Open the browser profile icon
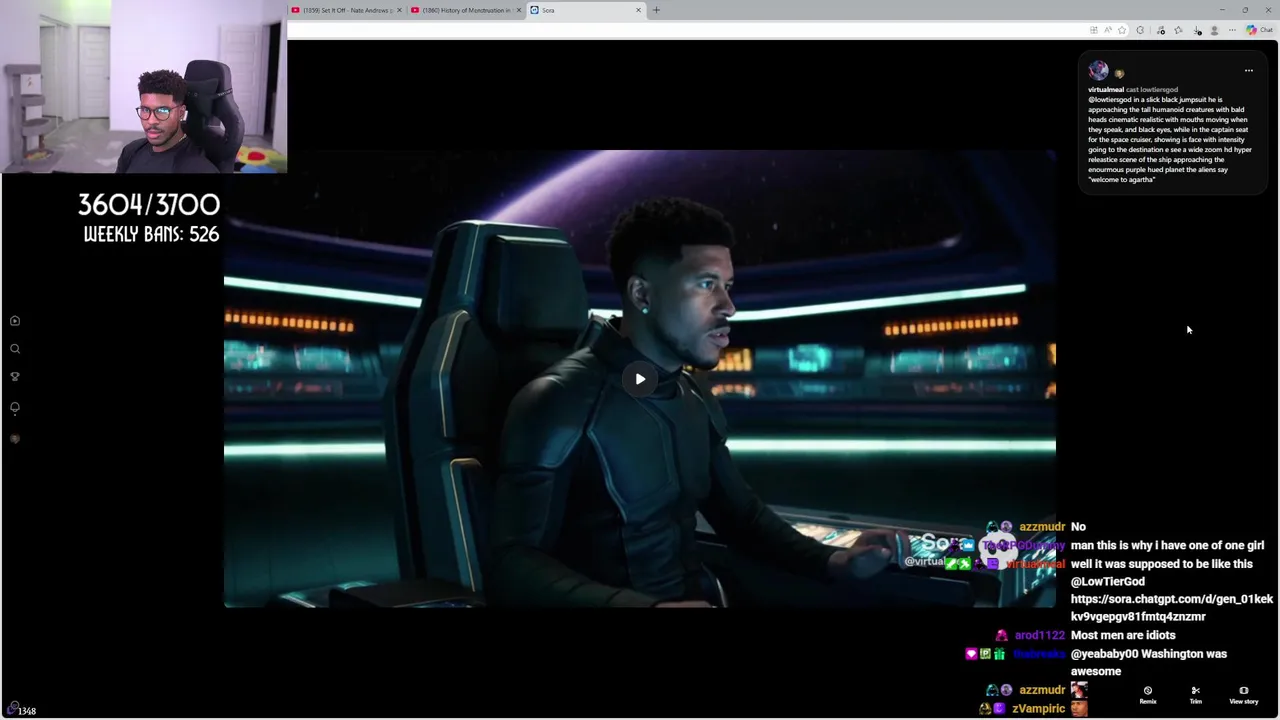This screenshot has height=720, width=1280. point(1214,30)
